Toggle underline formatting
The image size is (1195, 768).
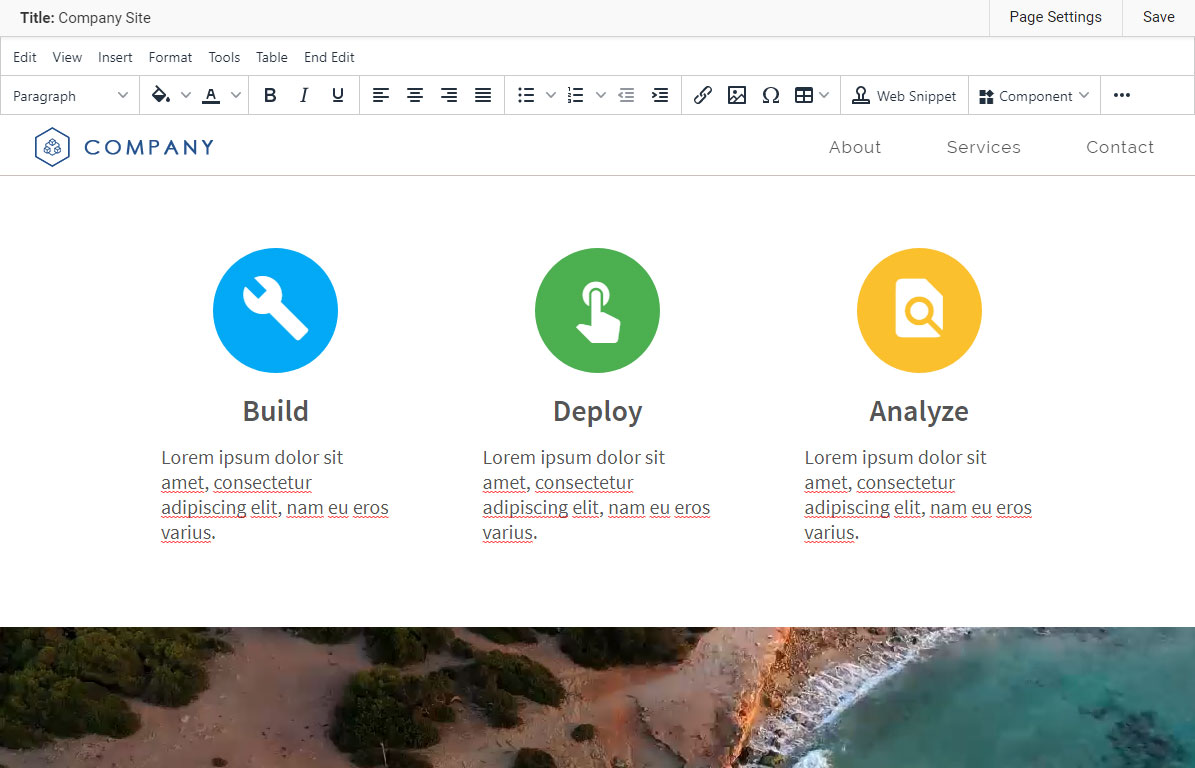(338, 96)
